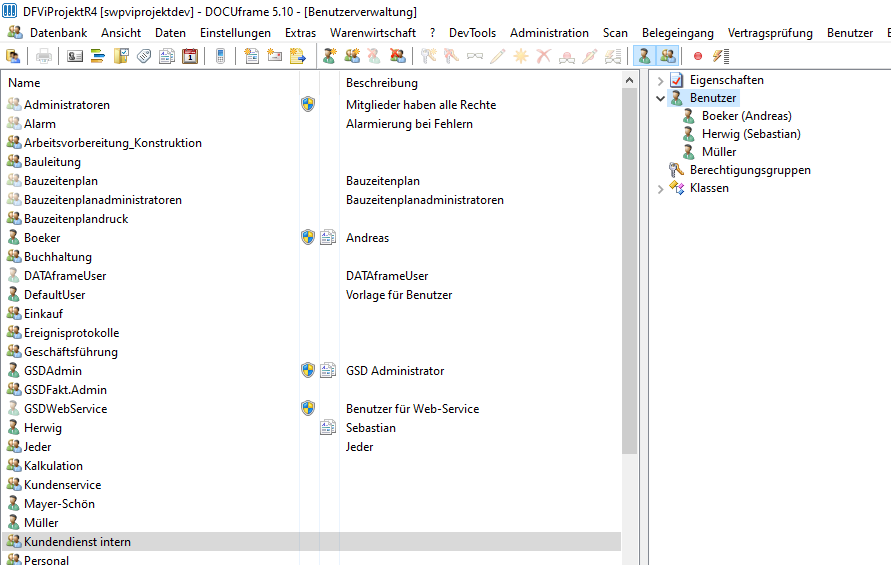Viewport: 891px width, 565px height.
Task: Click the contact card toolbar icon
Action: click(x=74, y=56)
